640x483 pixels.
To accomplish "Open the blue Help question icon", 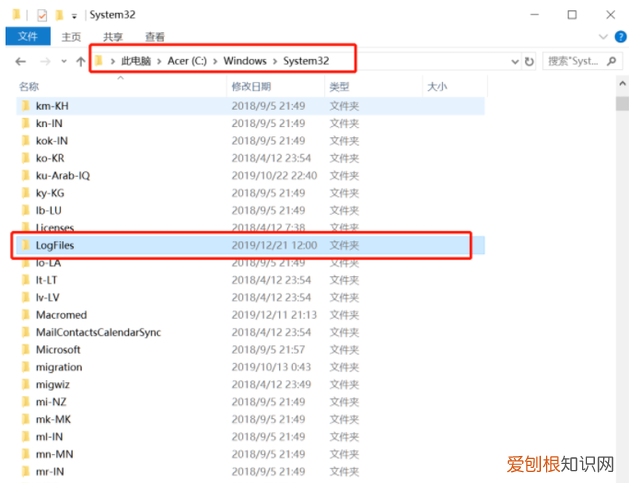I will click(x=621, y=37).
